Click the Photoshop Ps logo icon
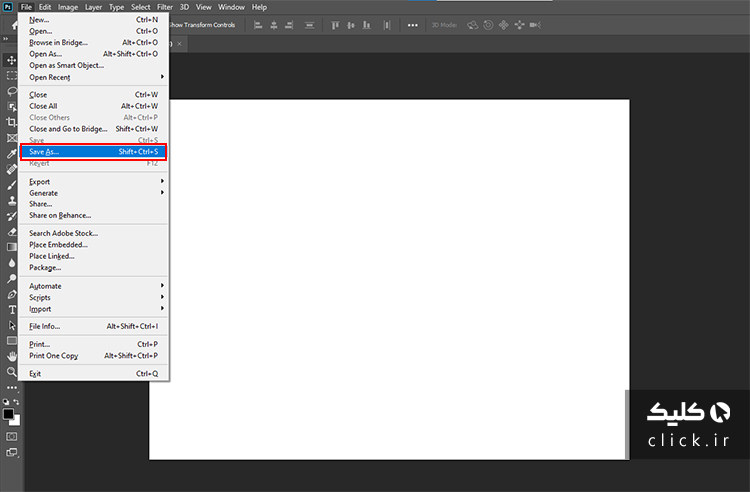The image size is (750, 492). click(8, 7)
